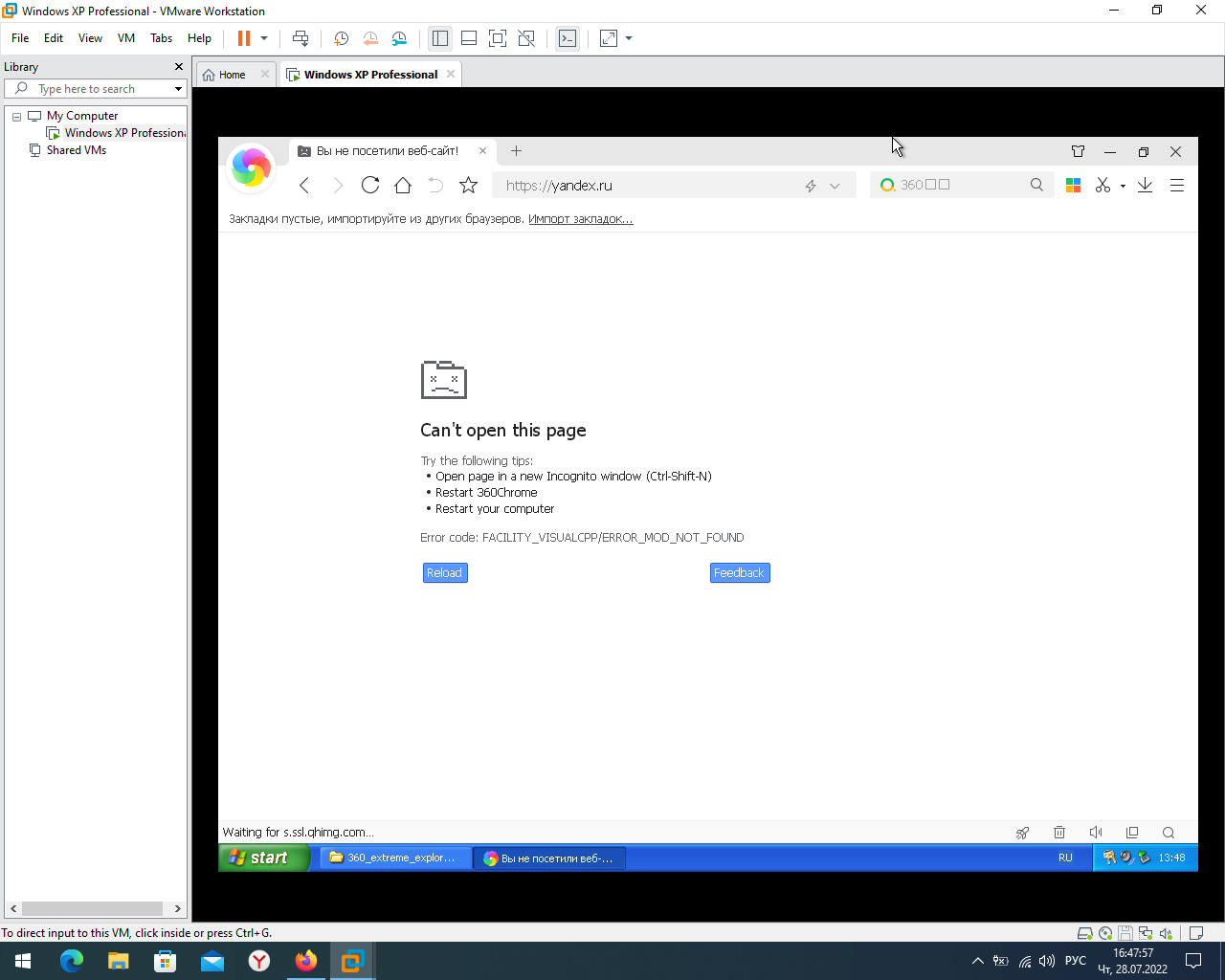1225x980 pixels.
Task: Click the rocket boost icon in status bar
Action: click(x=1022, y=833)
